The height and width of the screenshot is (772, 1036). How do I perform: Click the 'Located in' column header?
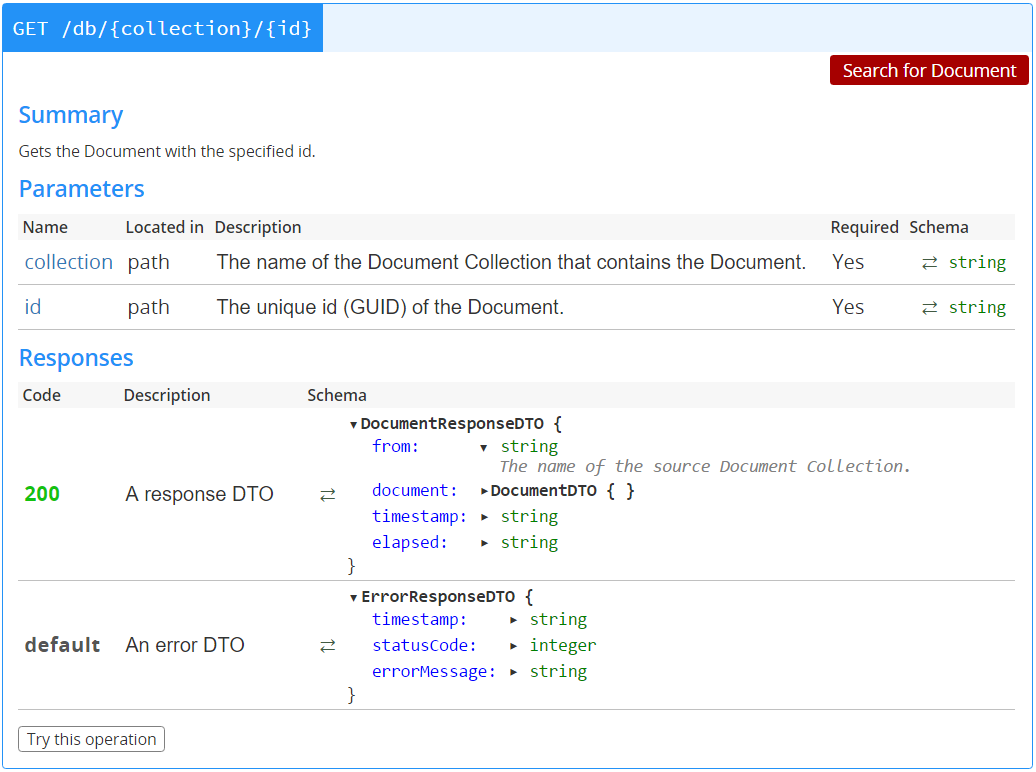[x=165, y=227]
